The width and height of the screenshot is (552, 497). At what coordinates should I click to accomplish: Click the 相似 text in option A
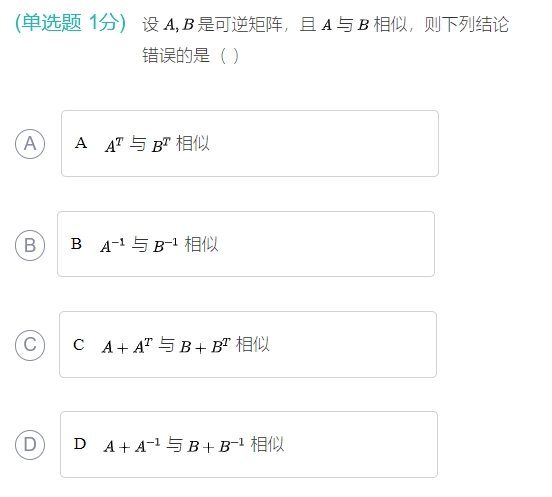(193, 144)
